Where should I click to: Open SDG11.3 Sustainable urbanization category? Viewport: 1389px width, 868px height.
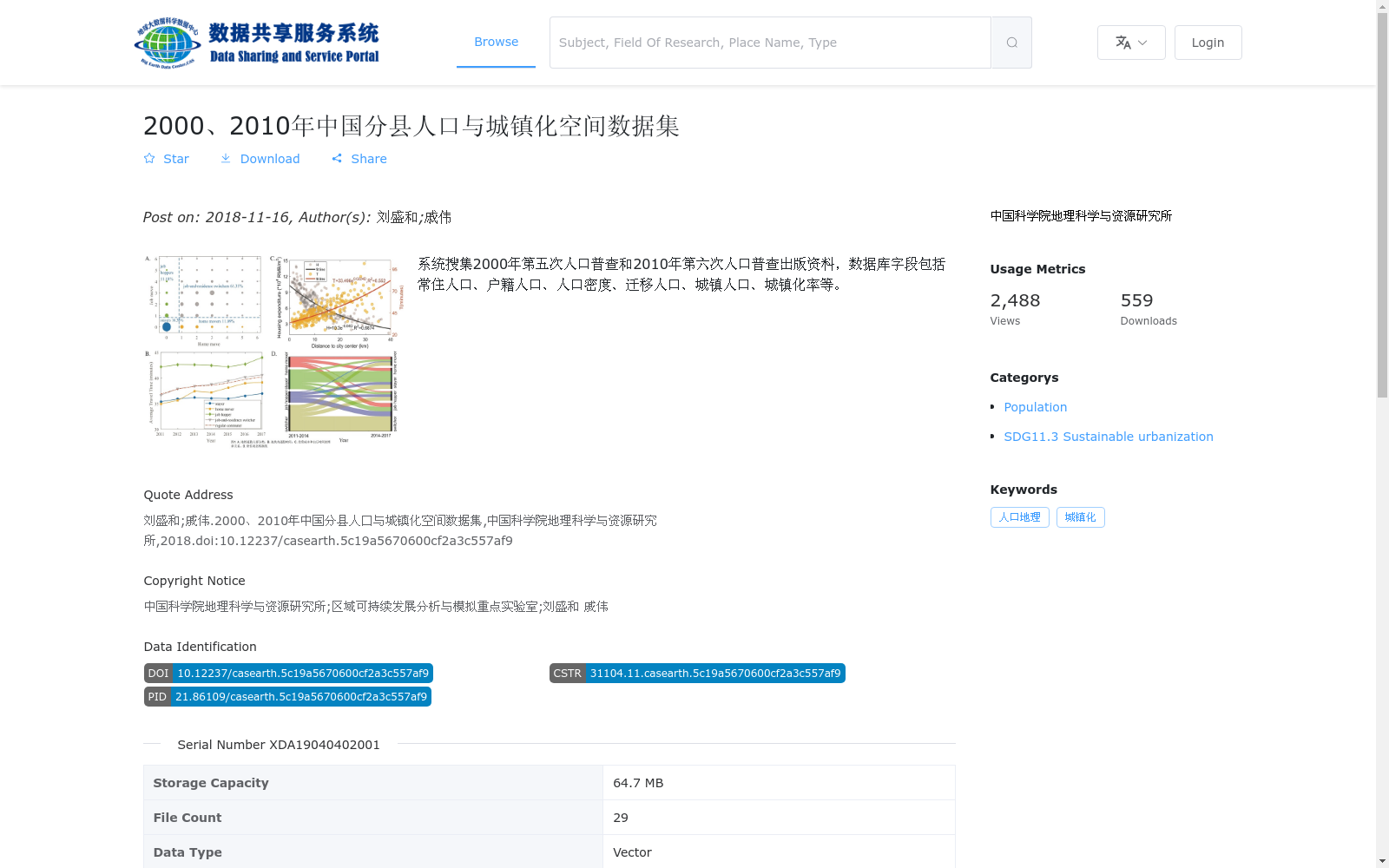(1109, 437)
